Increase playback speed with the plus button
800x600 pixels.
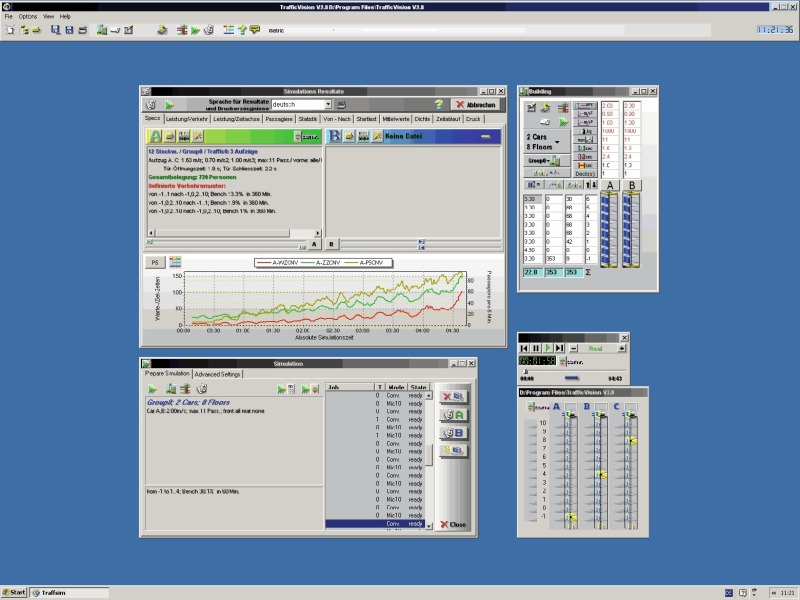point(621,348)
